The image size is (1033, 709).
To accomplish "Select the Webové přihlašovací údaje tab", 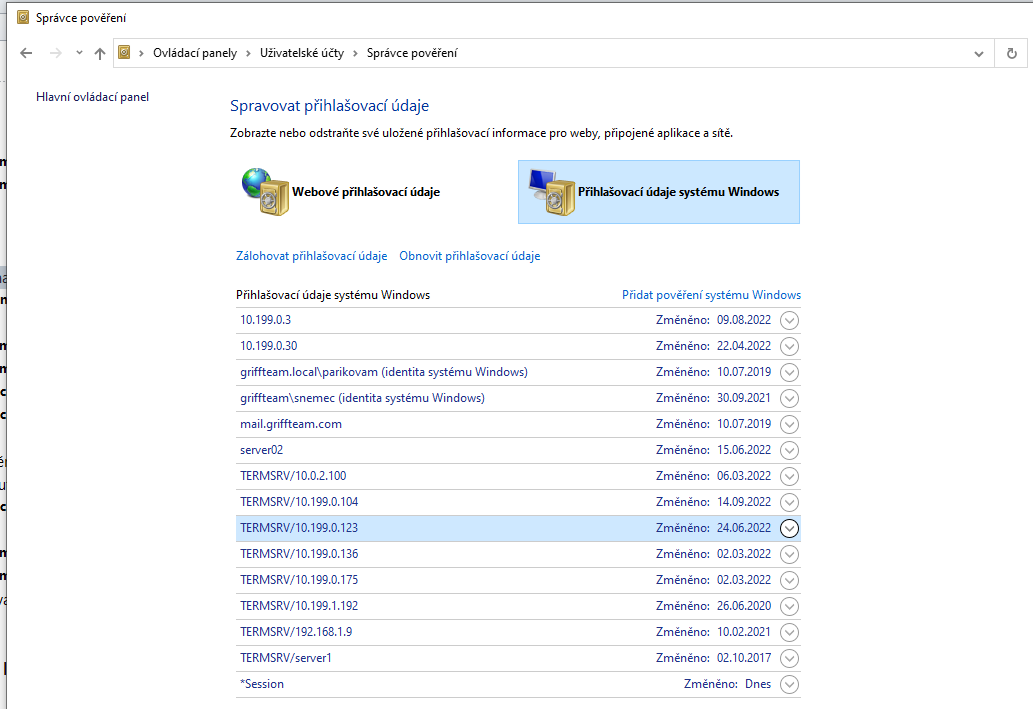I will click(x=365, y=192).
